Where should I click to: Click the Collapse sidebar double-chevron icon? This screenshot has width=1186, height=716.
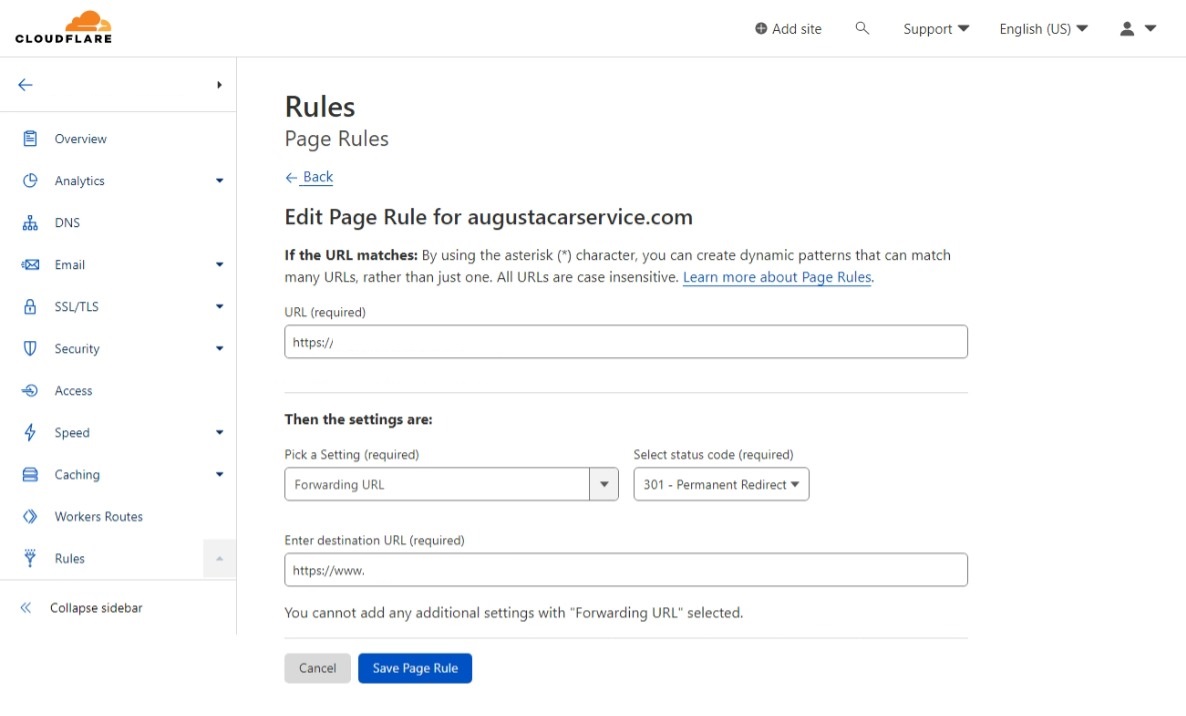tap(26, 608)
